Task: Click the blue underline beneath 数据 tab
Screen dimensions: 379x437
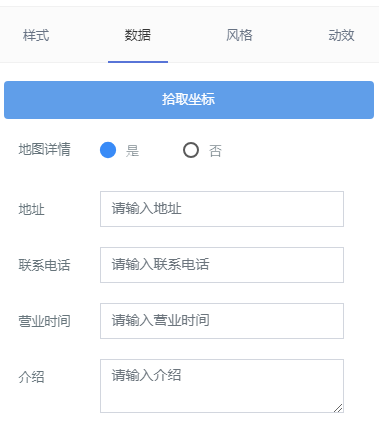Action: [138, 62]
